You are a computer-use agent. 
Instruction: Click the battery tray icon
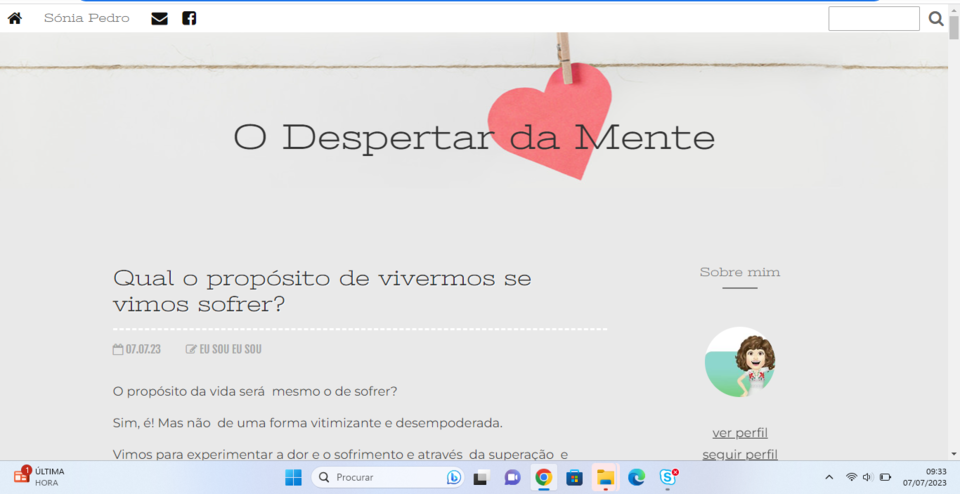[x=885, y=477]
